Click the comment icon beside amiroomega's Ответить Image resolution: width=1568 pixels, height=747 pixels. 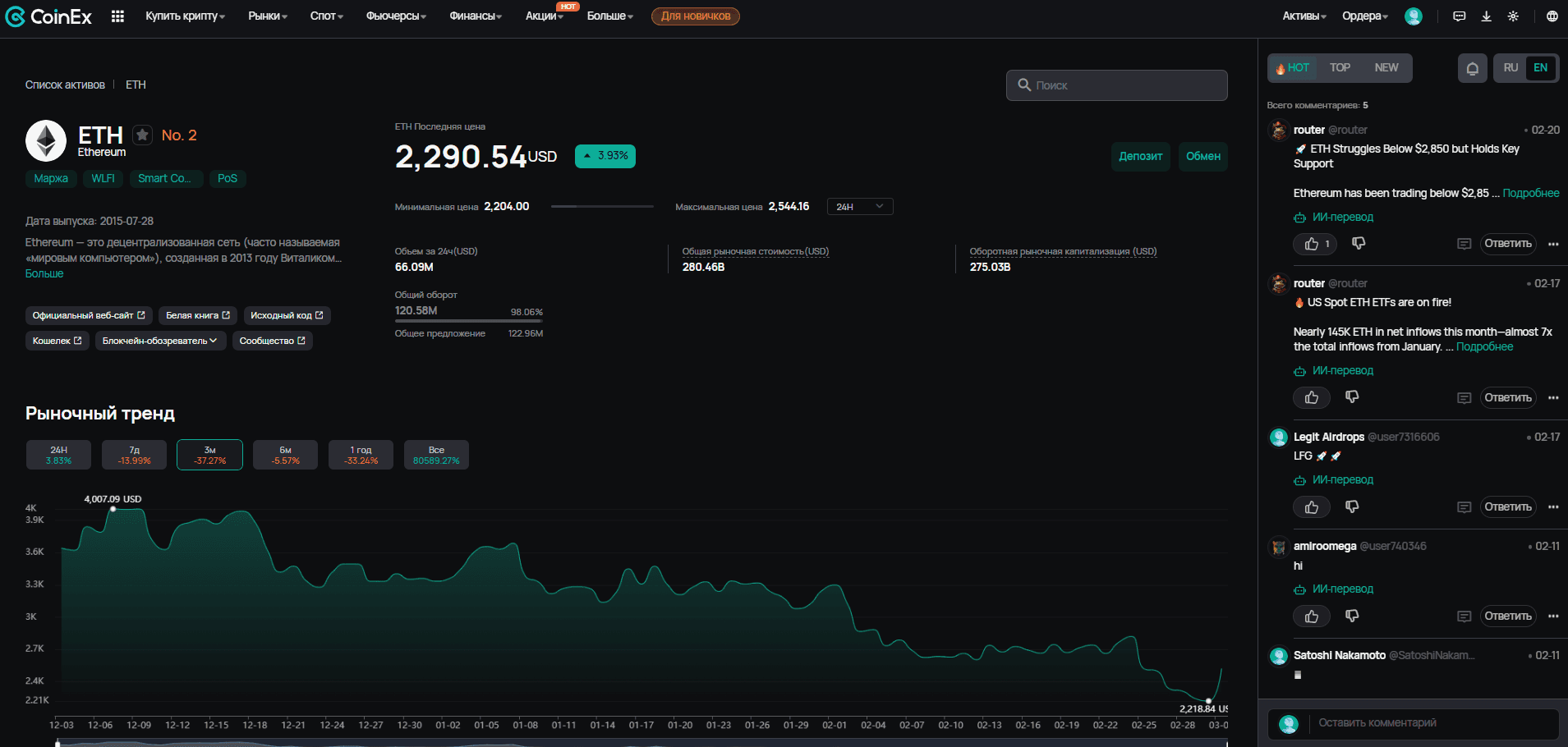[1464, 616]
